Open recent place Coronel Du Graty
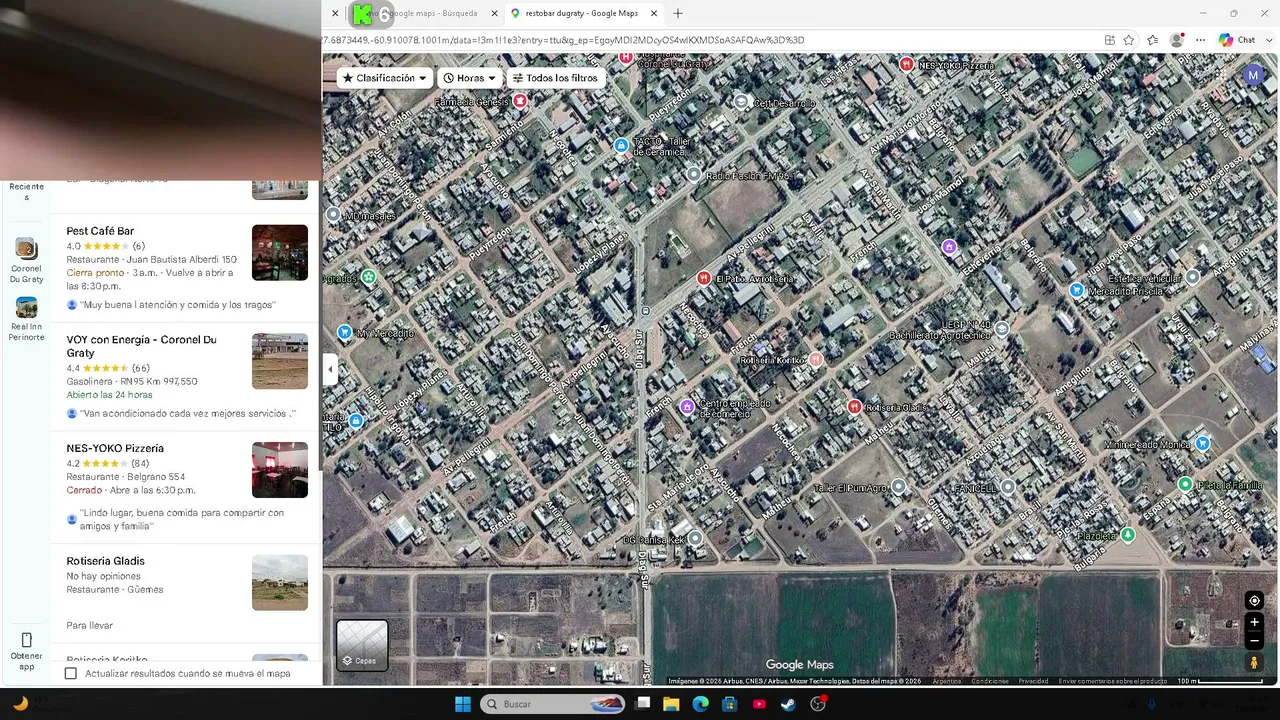Viewport: 1280px width, 720px height. tap(26, 260)
